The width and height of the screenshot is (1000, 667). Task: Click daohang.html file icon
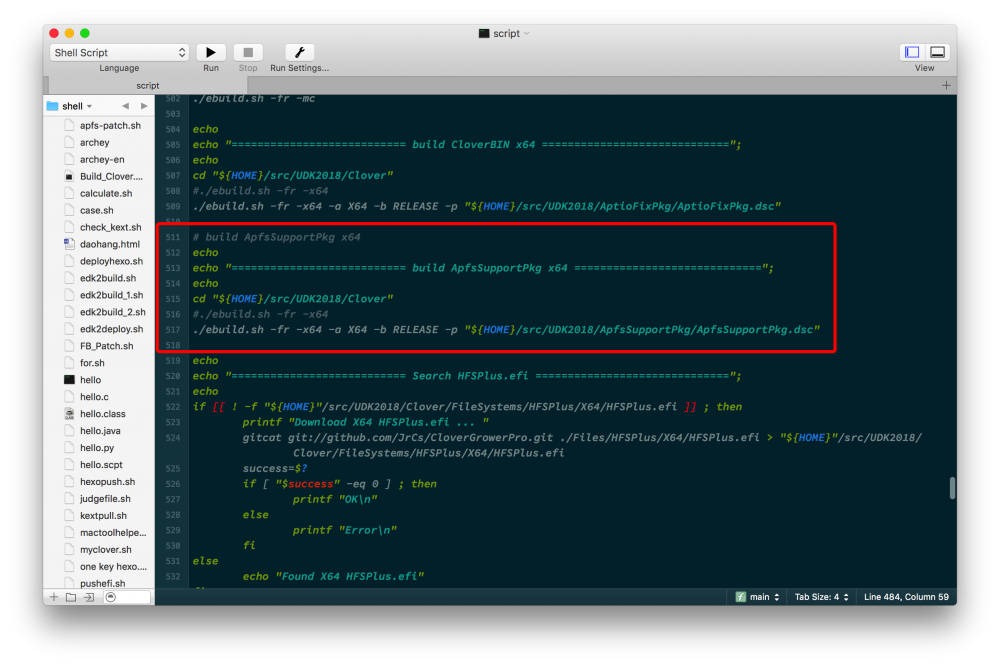(69, 244)
